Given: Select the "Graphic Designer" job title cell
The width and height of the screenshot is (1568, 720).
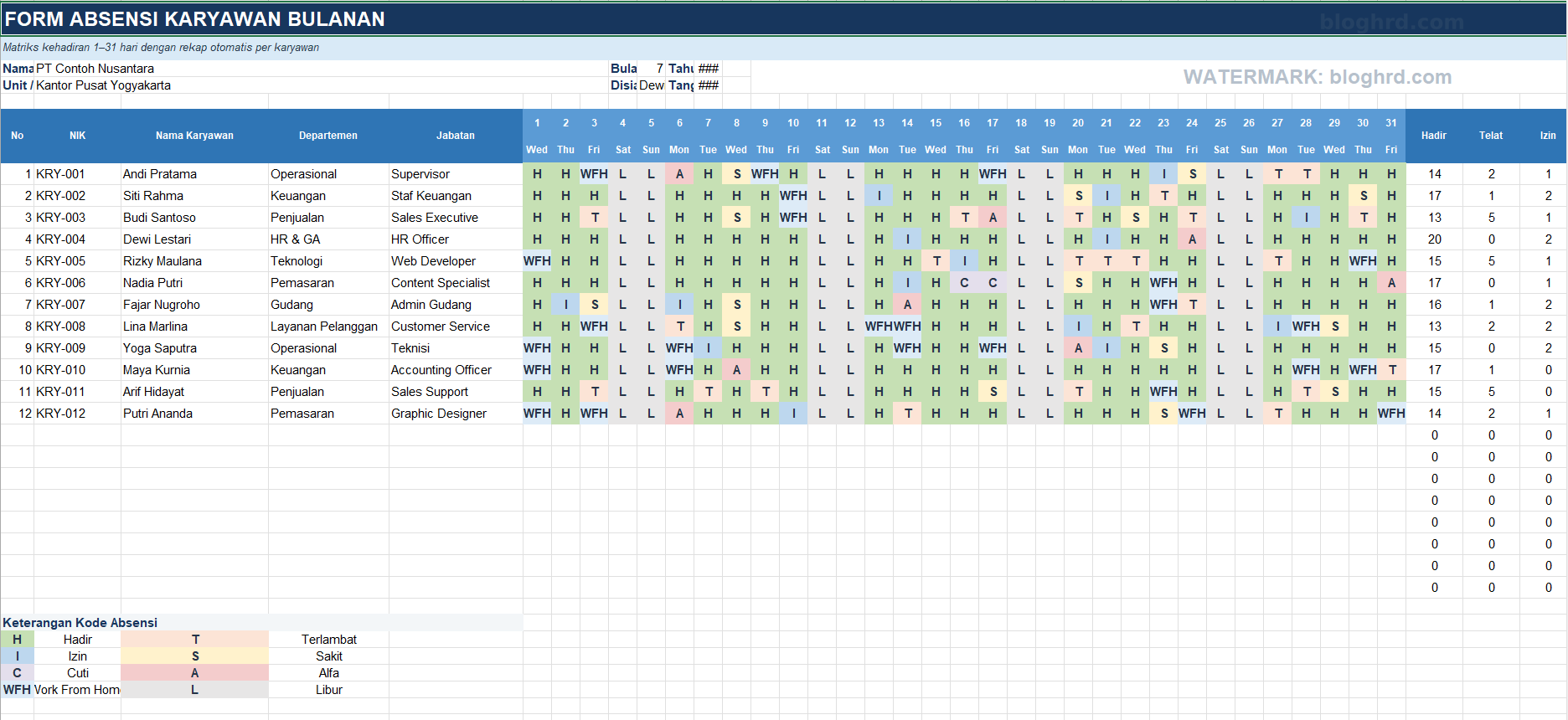Looking at the screenshot, I should click(456, 414).
